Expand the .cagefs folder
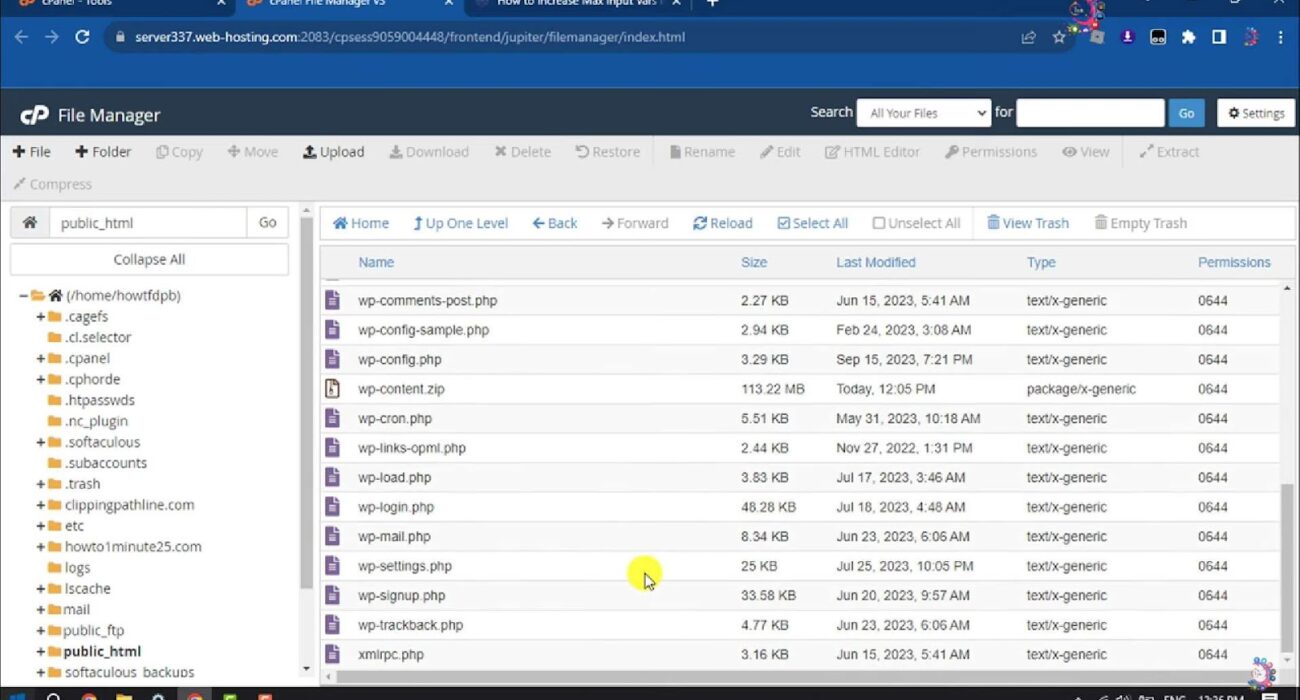The width and height of the screenshot is (1300, 700). pyautogui.click(x=41, y=317)
